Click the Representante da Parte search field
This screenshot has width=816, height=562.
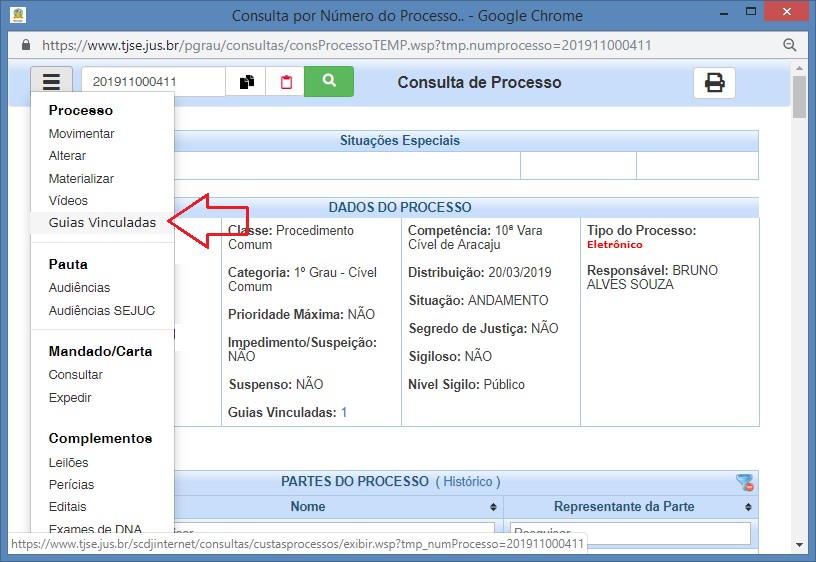[x=630, y=533]
